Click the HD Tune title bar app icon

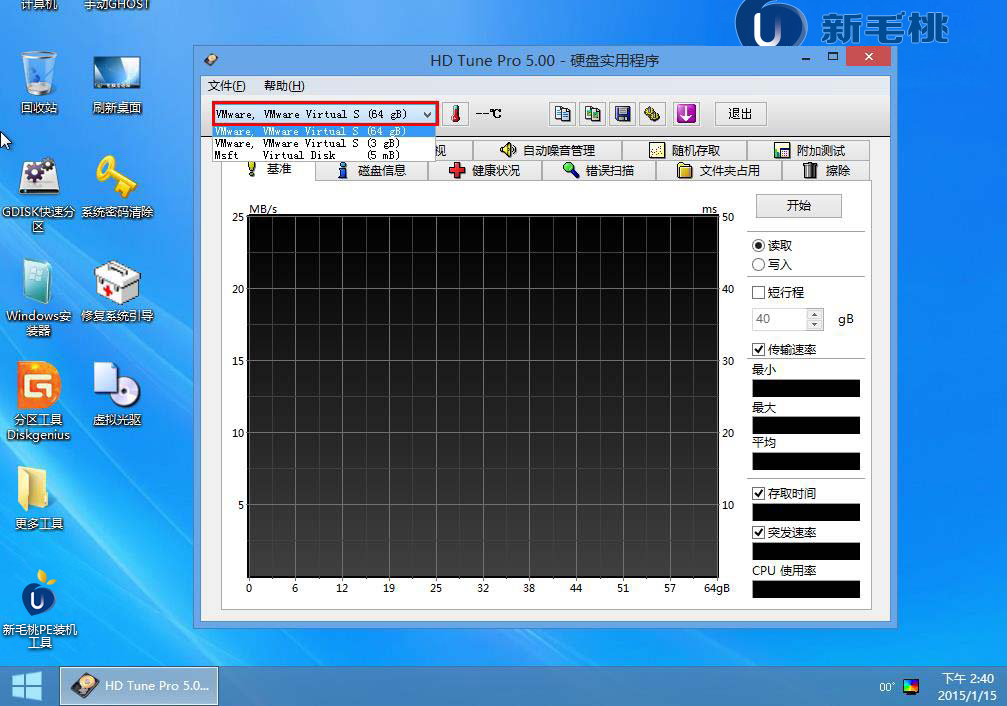coord(211,60)
